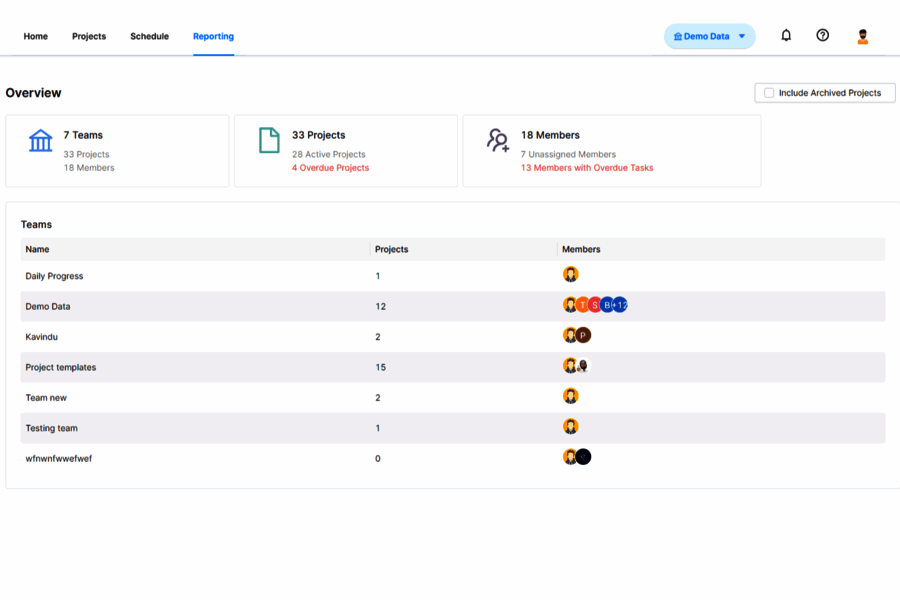Open the user profile avatar menu
Screen dimensions: 900x600
(862, 37)
